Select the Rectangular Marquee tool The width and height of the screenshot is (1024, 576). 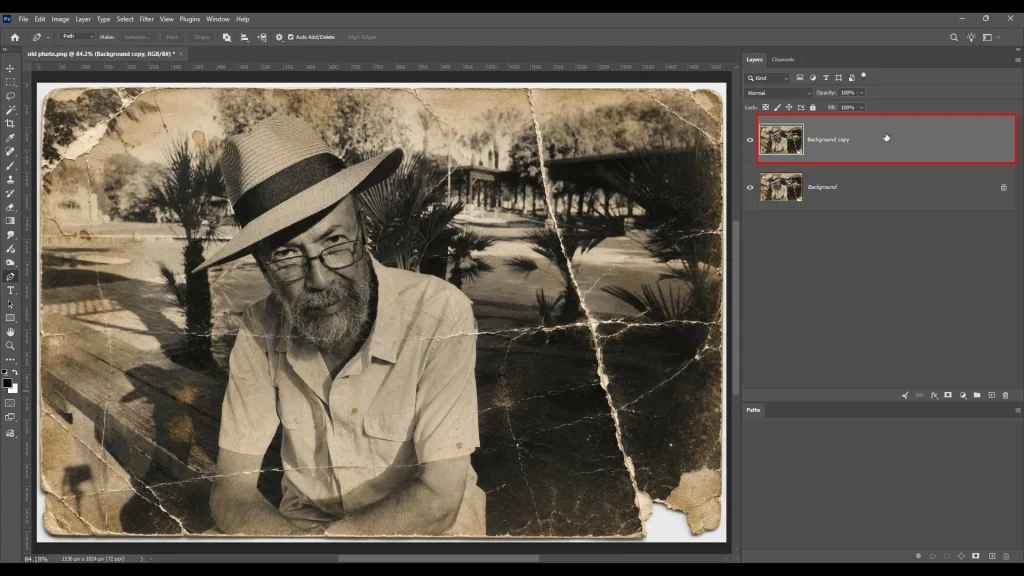(10, 82)
